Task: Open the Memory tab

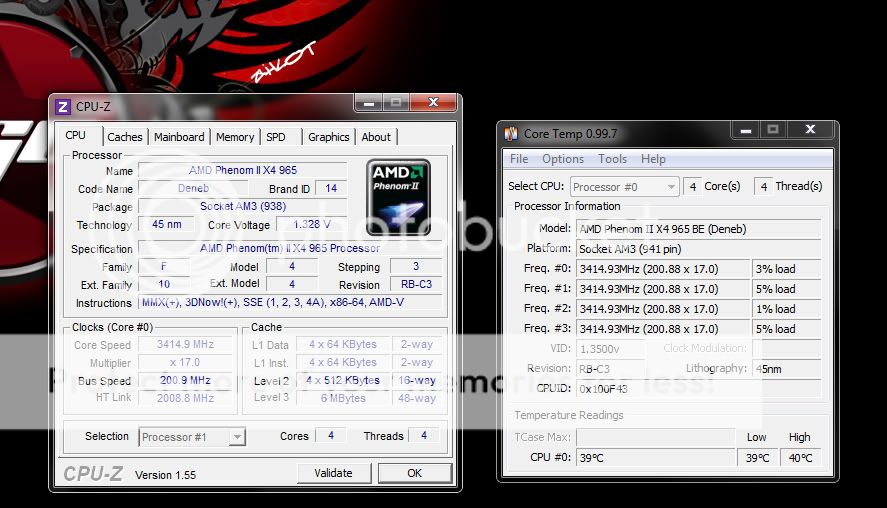Action: [235, 137]
